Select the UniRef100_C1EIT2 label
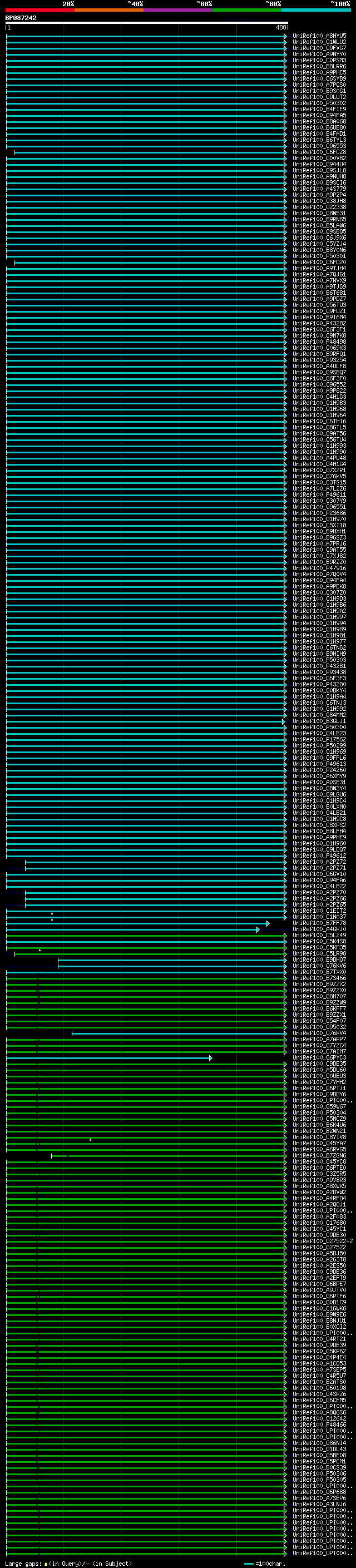356x1568 pixels. pos(319,911)
